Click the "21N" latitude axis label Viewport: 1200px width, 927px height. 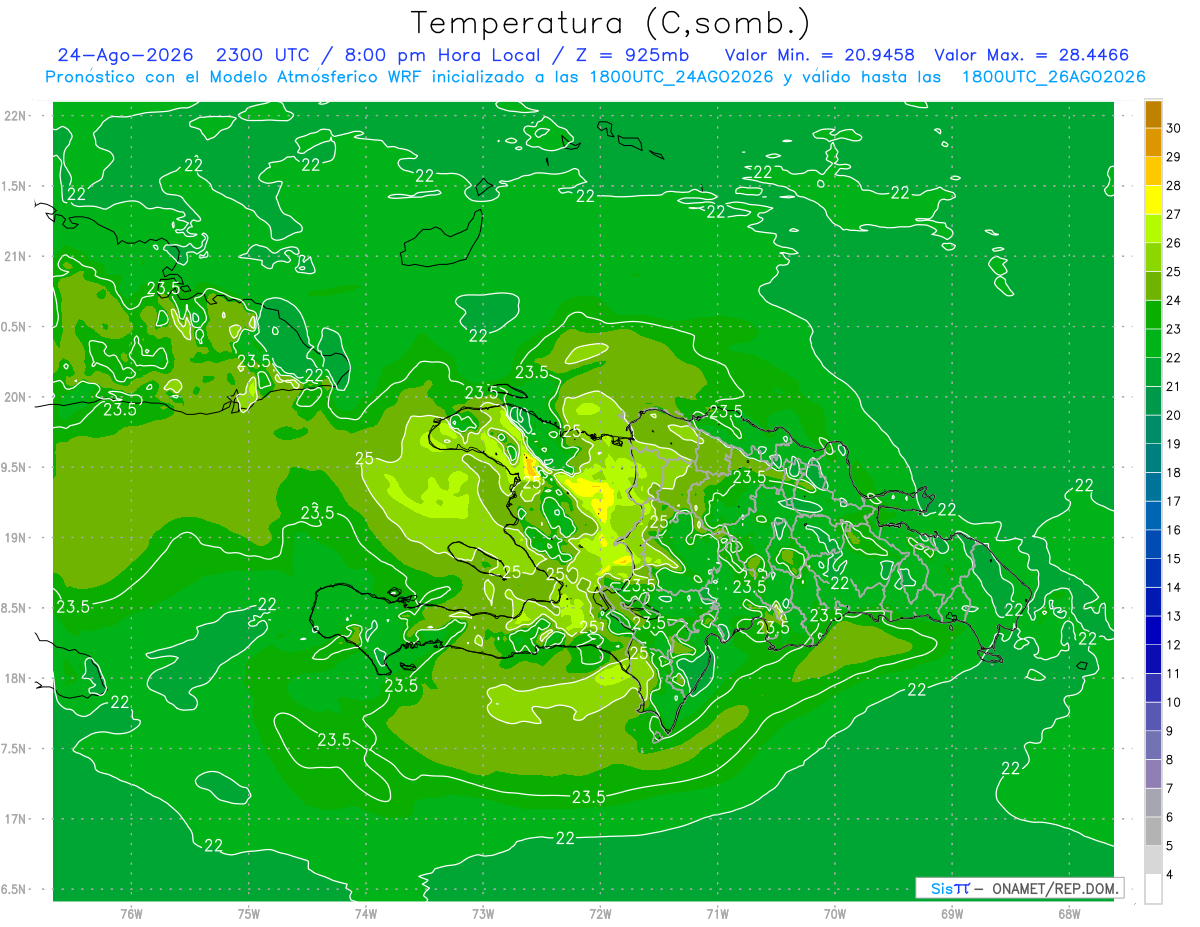(x=16, y=257)
